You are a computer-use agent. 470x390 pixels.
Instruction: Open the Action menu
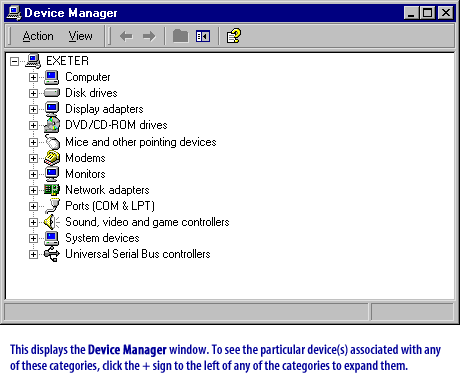pos(38,36)
